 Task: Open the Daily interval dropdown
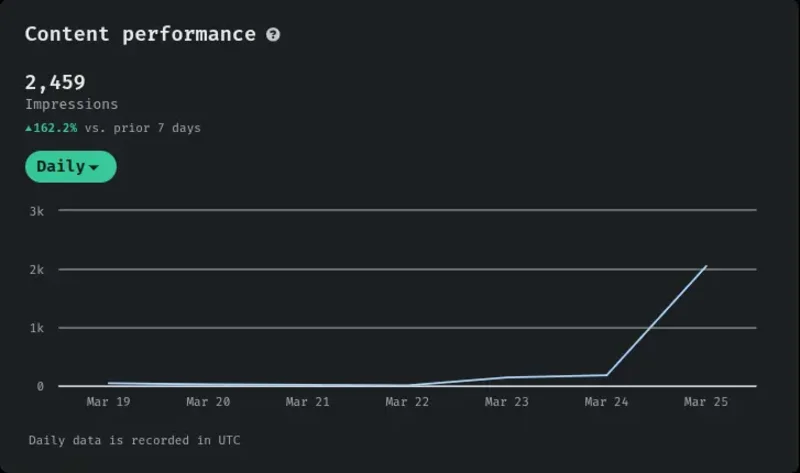coord(71,166)
